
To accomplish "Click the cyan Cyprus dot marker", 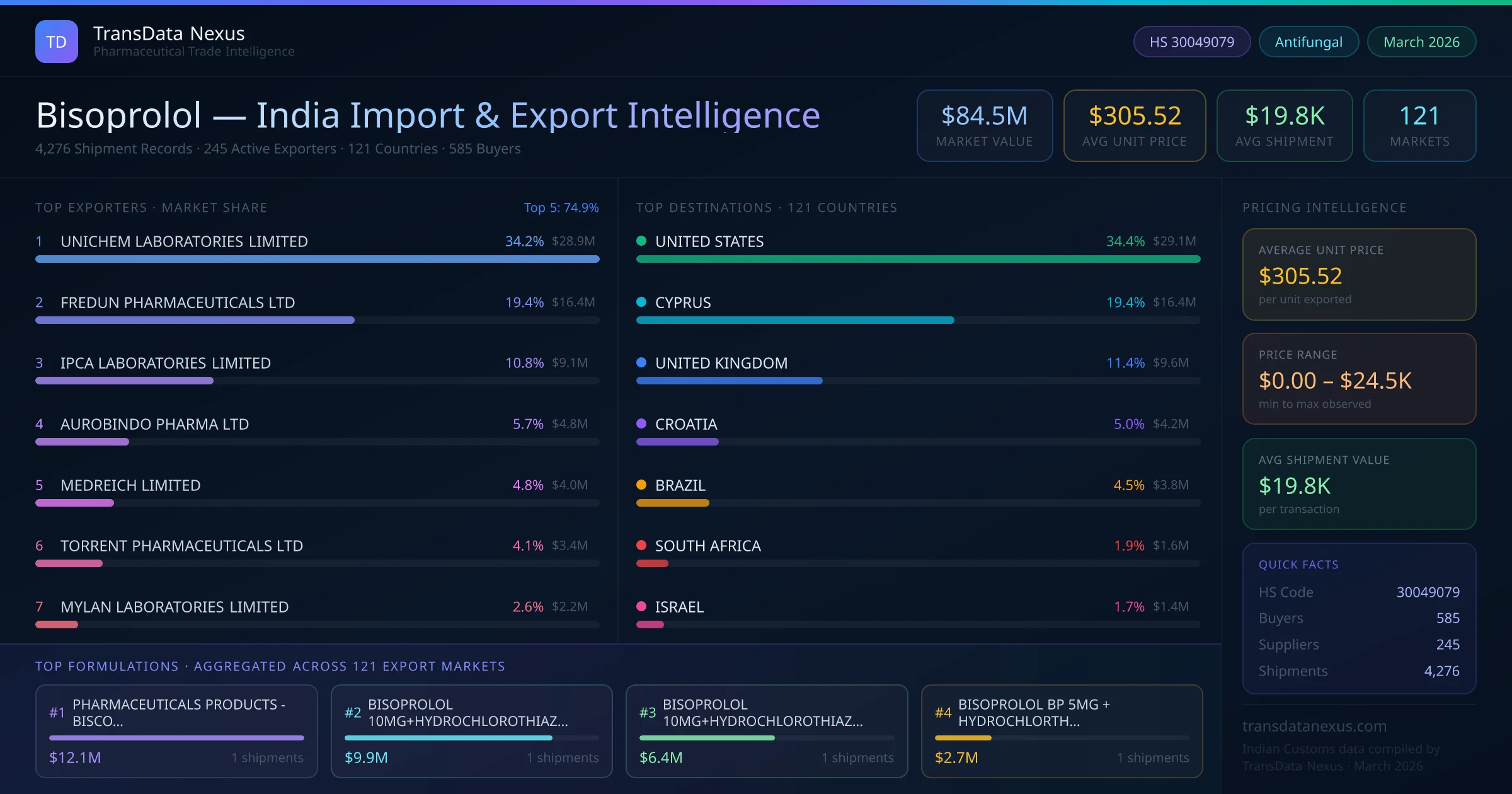I will (x=641, y=302).
